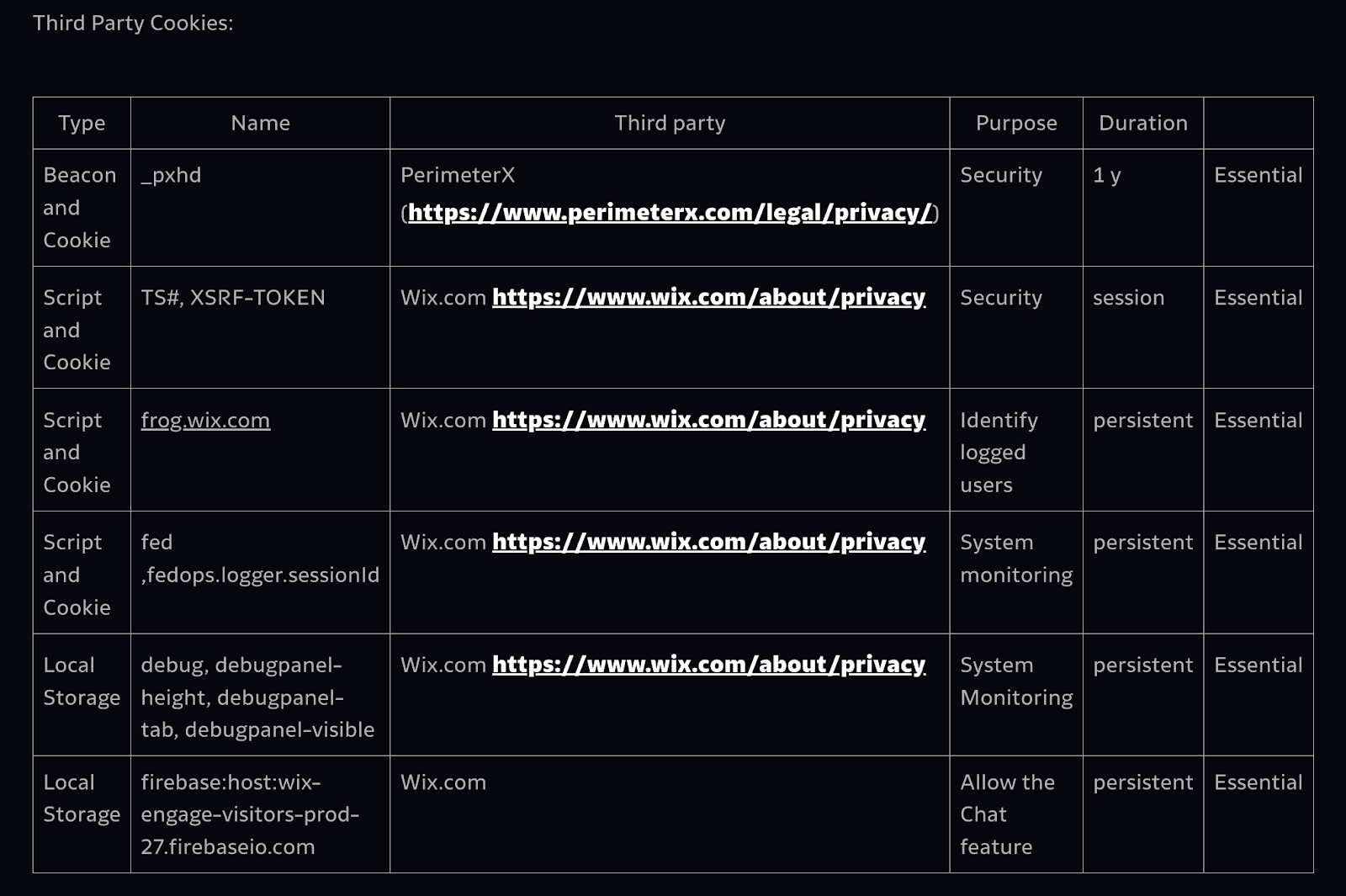1346x896 pixels.
Task: Click 'Essential' in the frog.wix.com row
Action: pyautogui.click(x=1259, y=420)
